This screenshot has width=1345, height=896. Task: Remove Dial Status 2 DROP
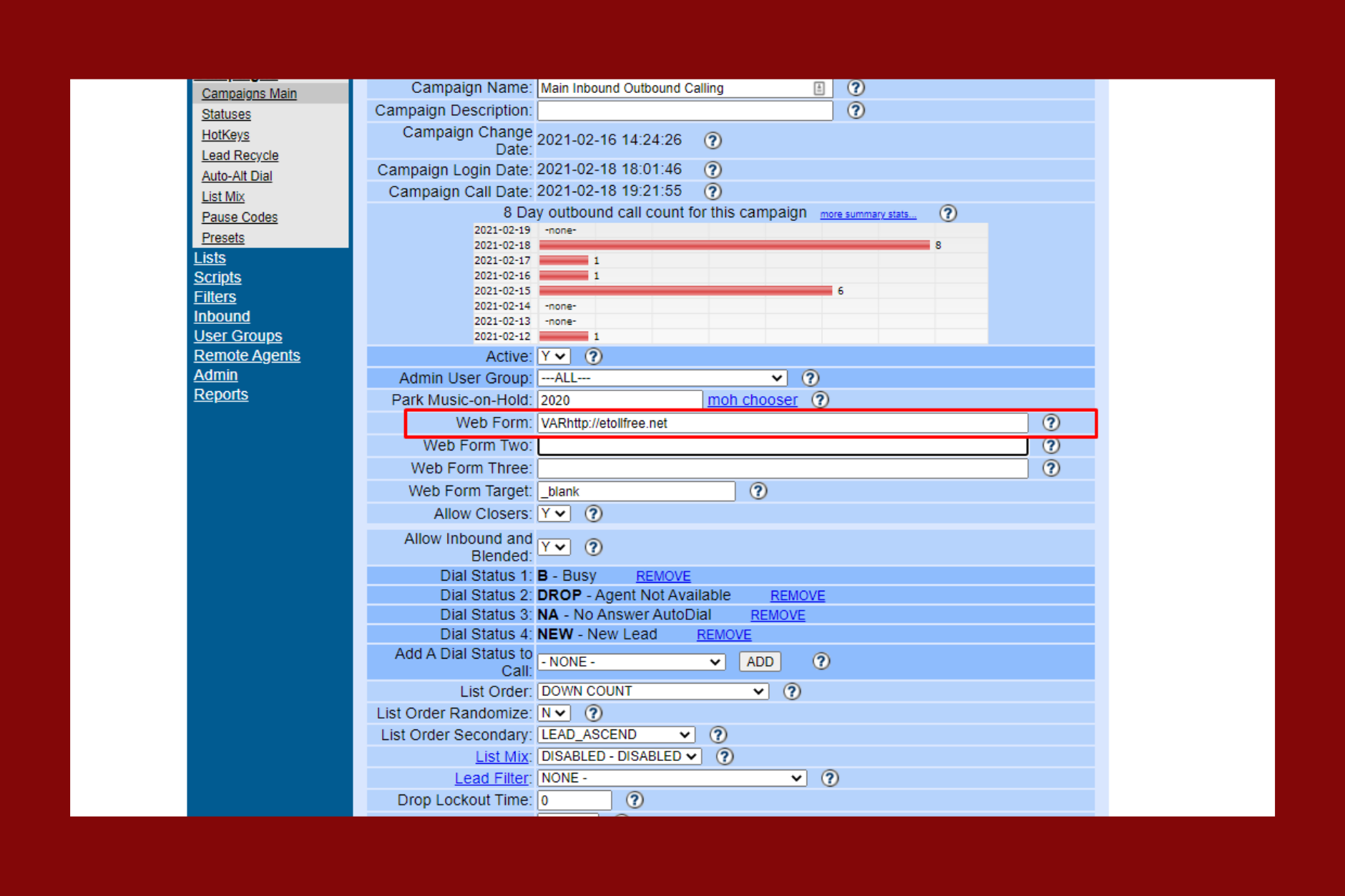pyautogui.click(x=798, y=596)
